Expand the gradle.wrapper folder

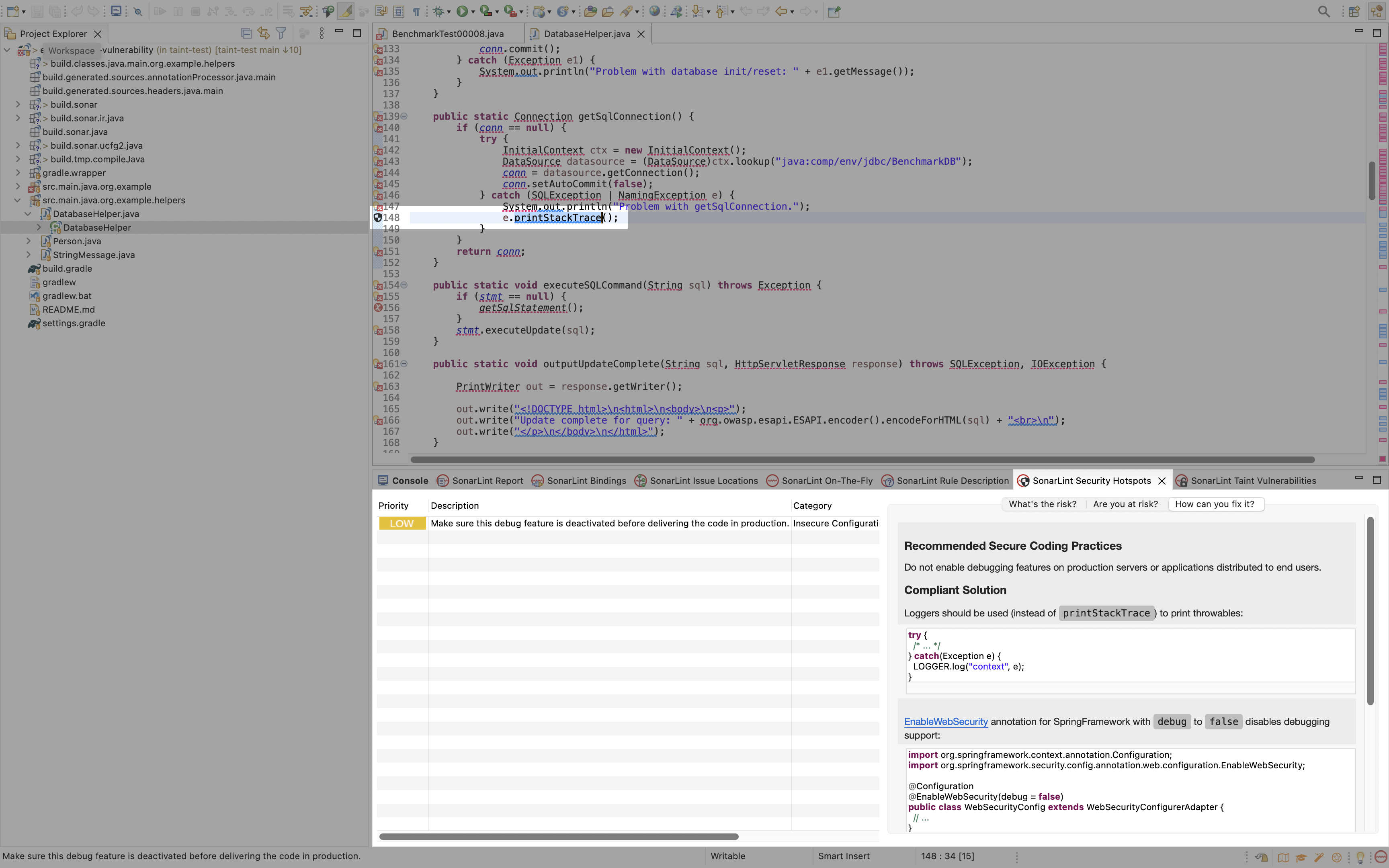click(x=18, y=173)
